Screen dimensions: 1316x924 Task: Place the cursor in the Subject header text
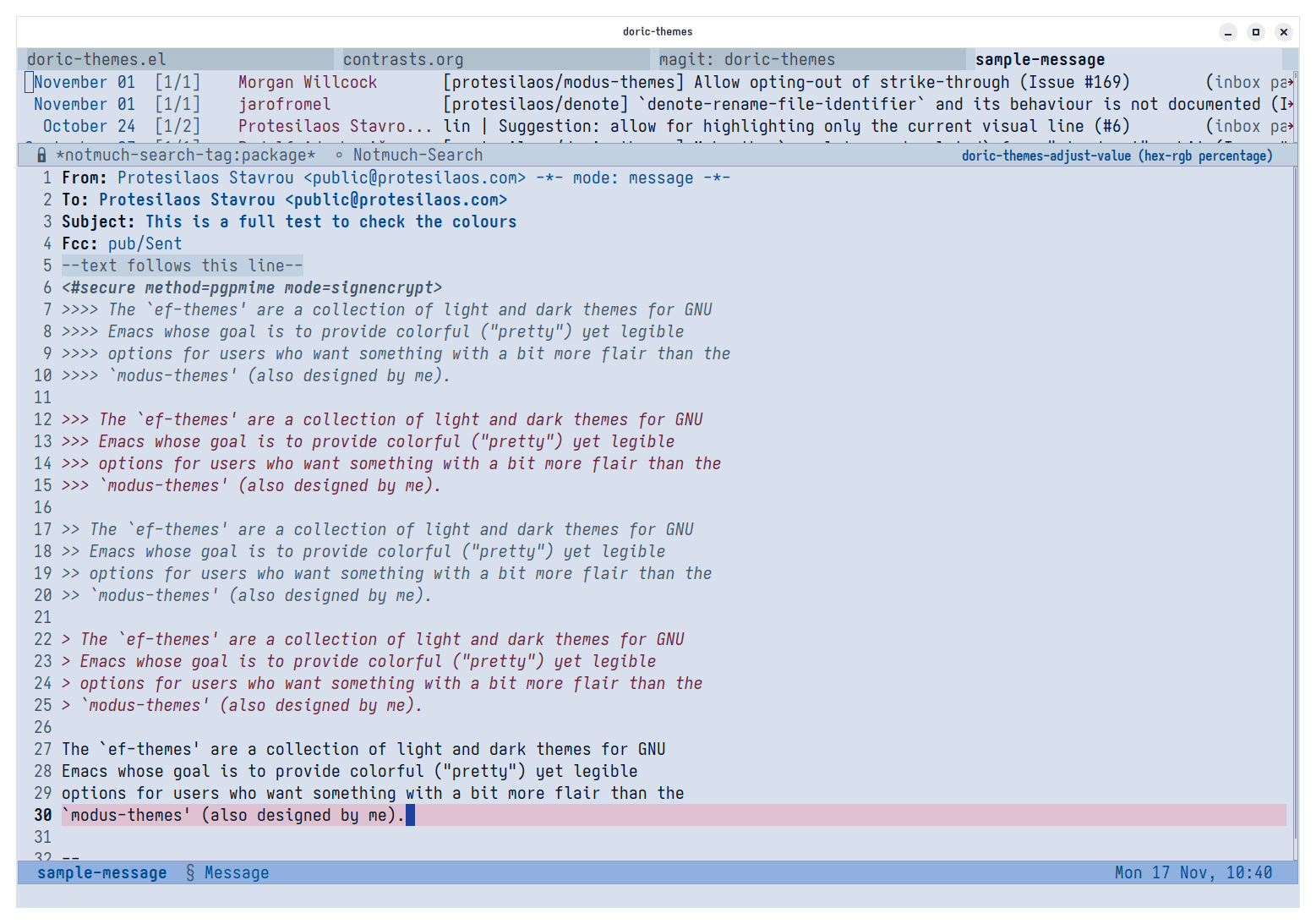[x=330, y=221]
